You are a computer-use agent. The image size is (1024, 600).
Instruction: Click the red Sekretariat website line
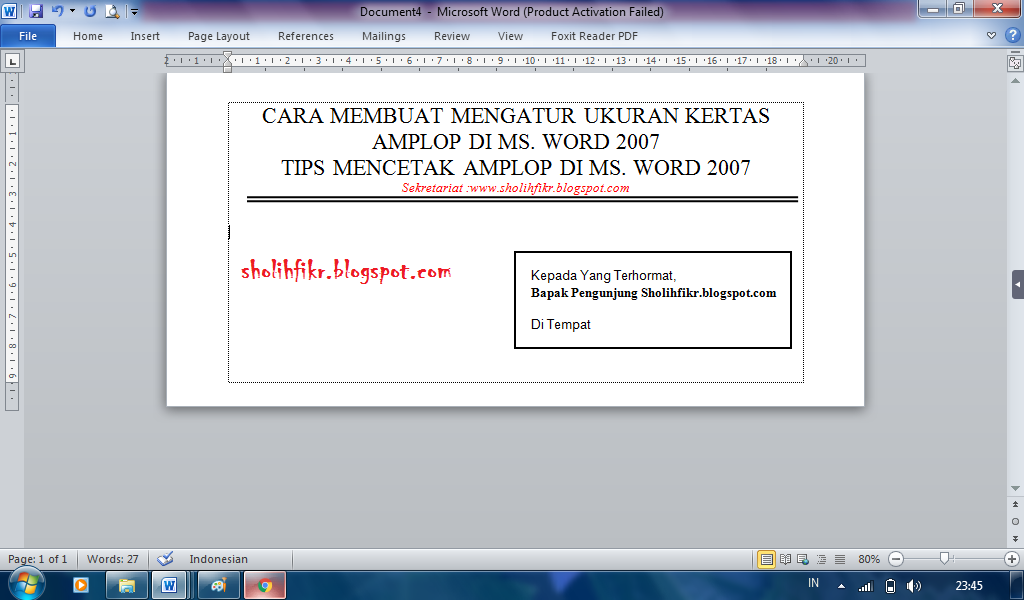click(x=515, y=188)
